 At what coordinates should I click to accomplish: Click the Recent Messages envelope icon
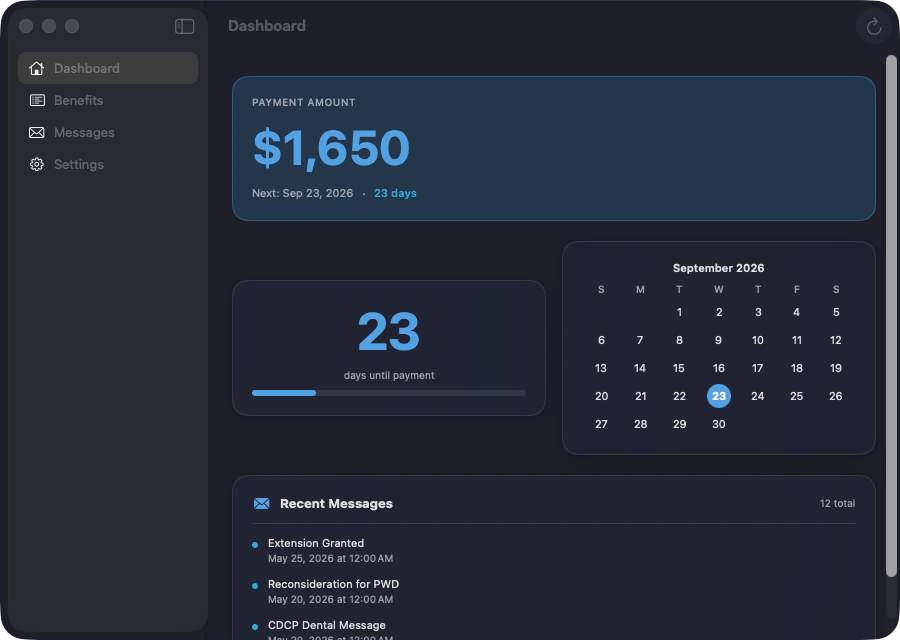point(262,503)
